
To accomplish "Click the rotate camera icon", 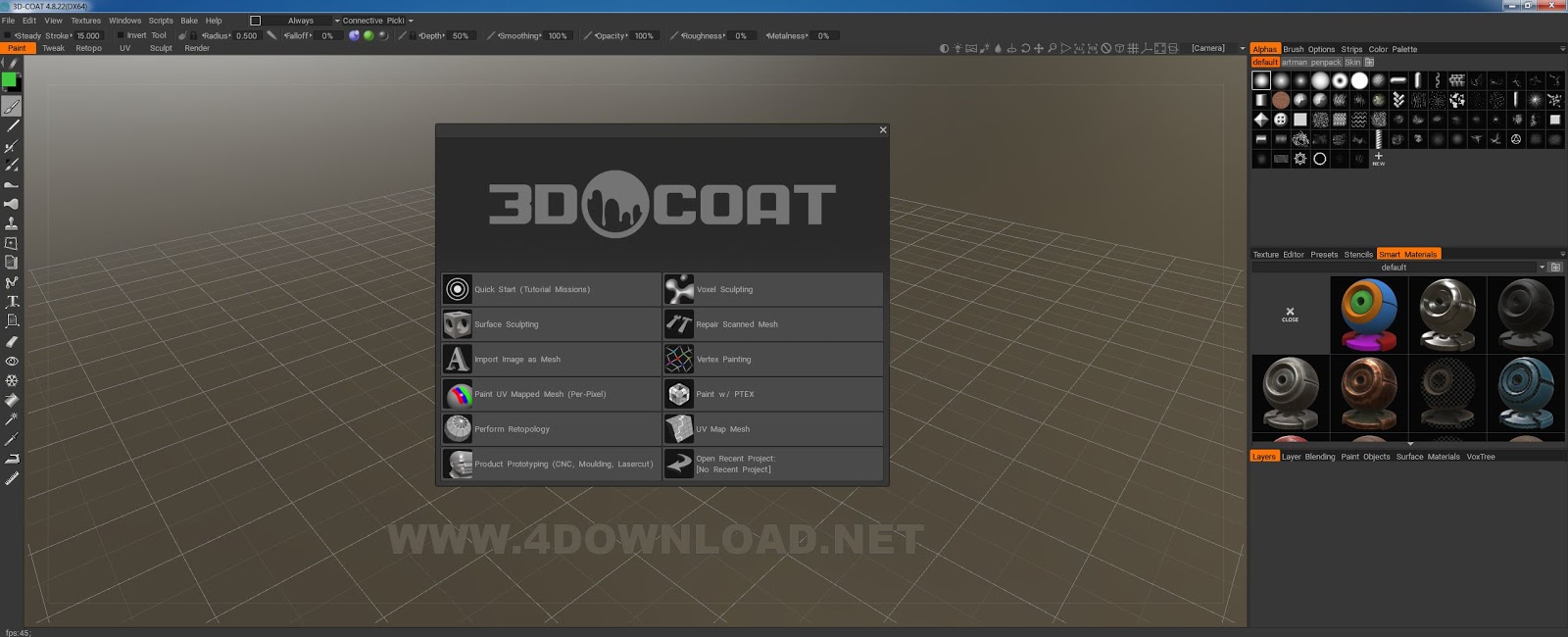I will tap(1025, 48).
